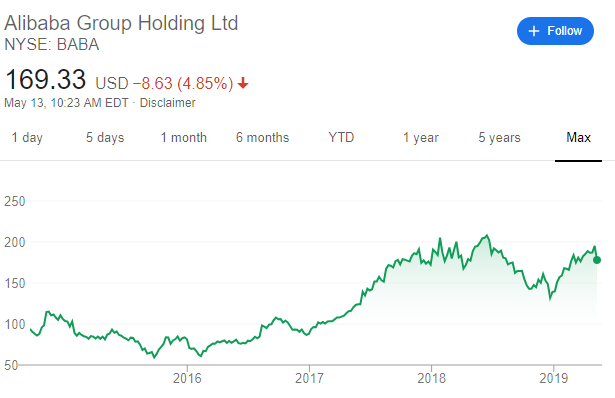Select the 2018 year marker on axis
This screenshot has height=398, width=615.
[x=431, y=378]
